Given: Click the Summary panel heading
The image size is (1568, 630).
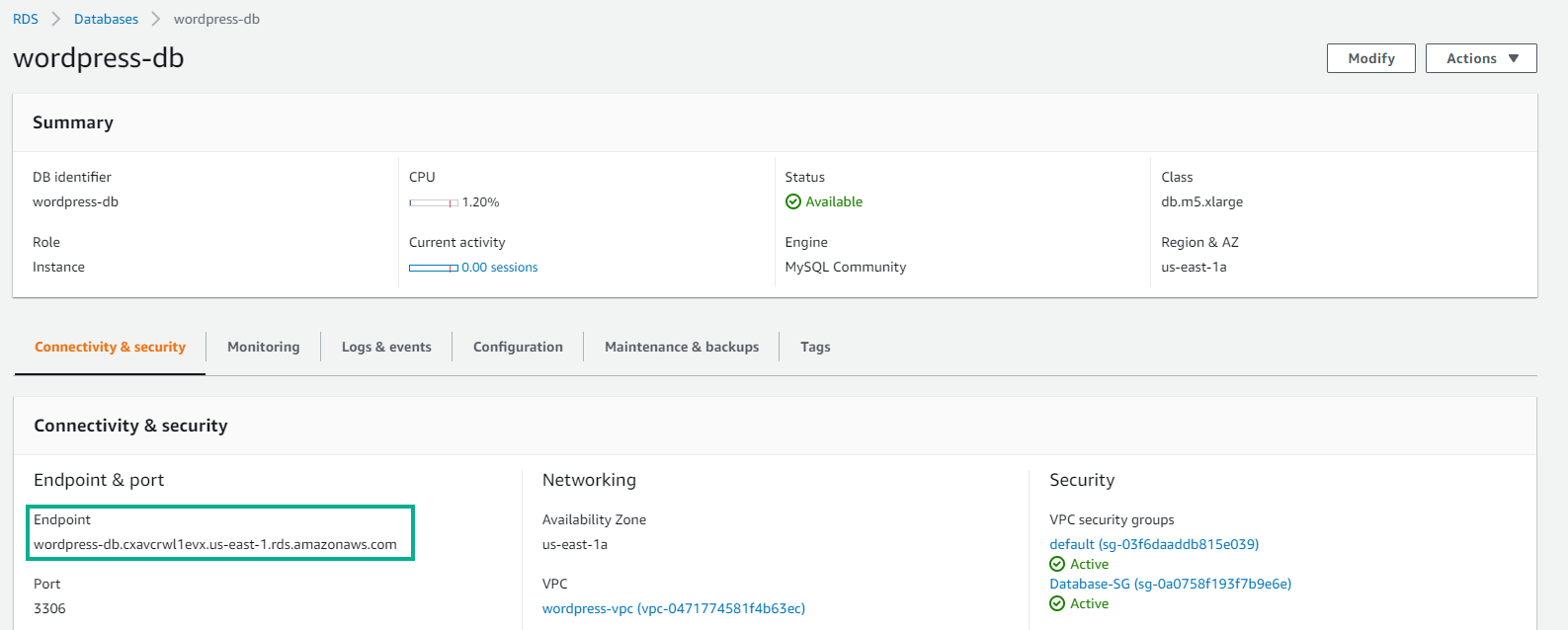Looking at the screenshot, I should point(73,122).
